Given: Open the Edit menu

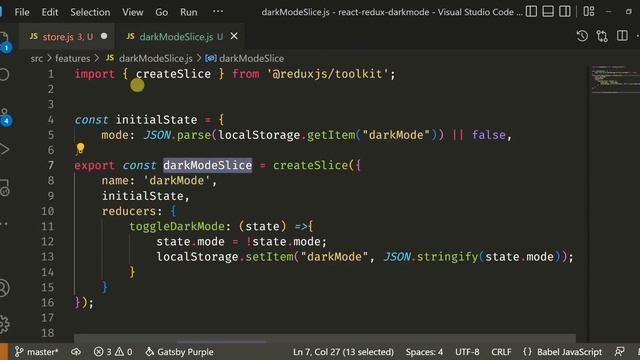Looking at the screenshot, I should (x=50, y=12).
